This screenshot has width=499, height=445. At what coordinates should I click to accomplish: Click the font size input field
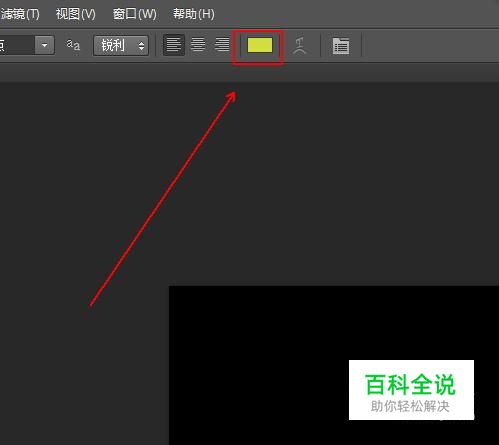[17, 45]
